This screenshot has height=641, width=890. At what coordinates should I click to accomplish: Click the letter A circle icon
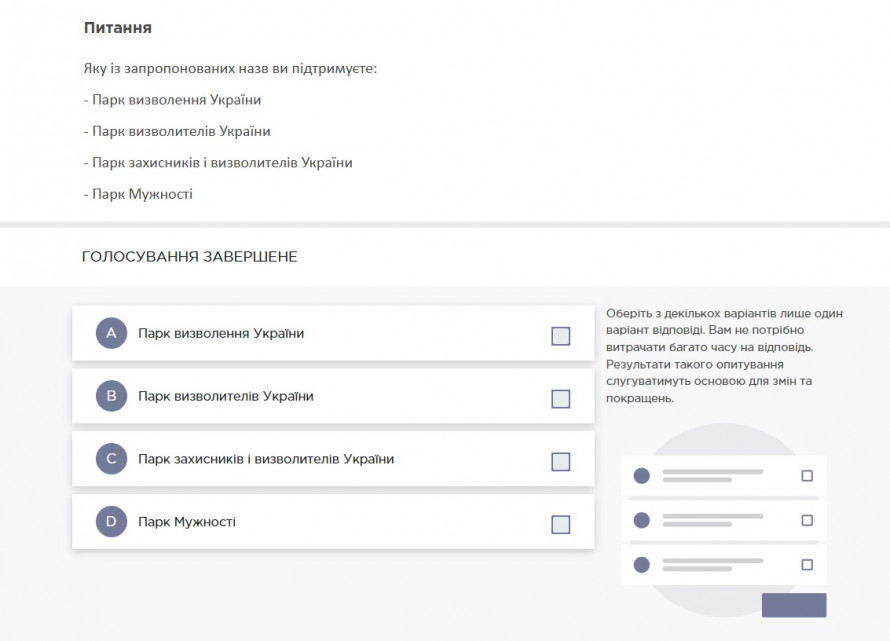pos(111,333)
